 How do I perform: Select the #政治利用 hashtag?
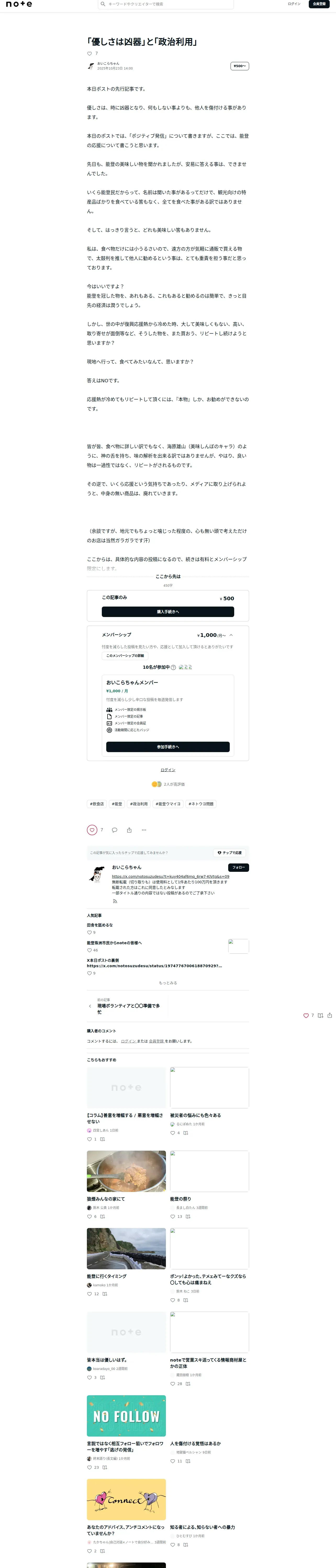click(x=138, y=804)
